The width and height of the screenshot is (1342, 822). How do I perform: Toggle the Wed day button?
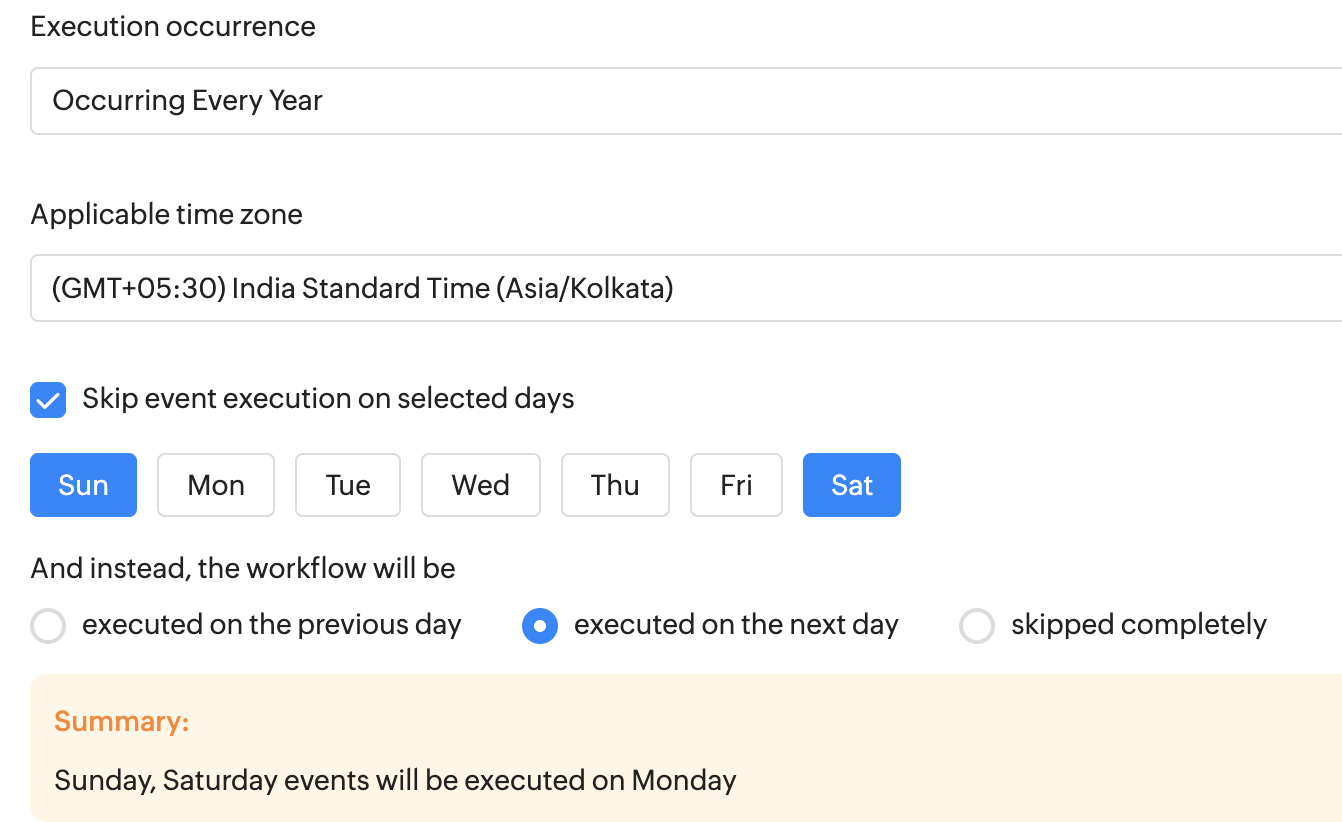click(x=481, y=485)
